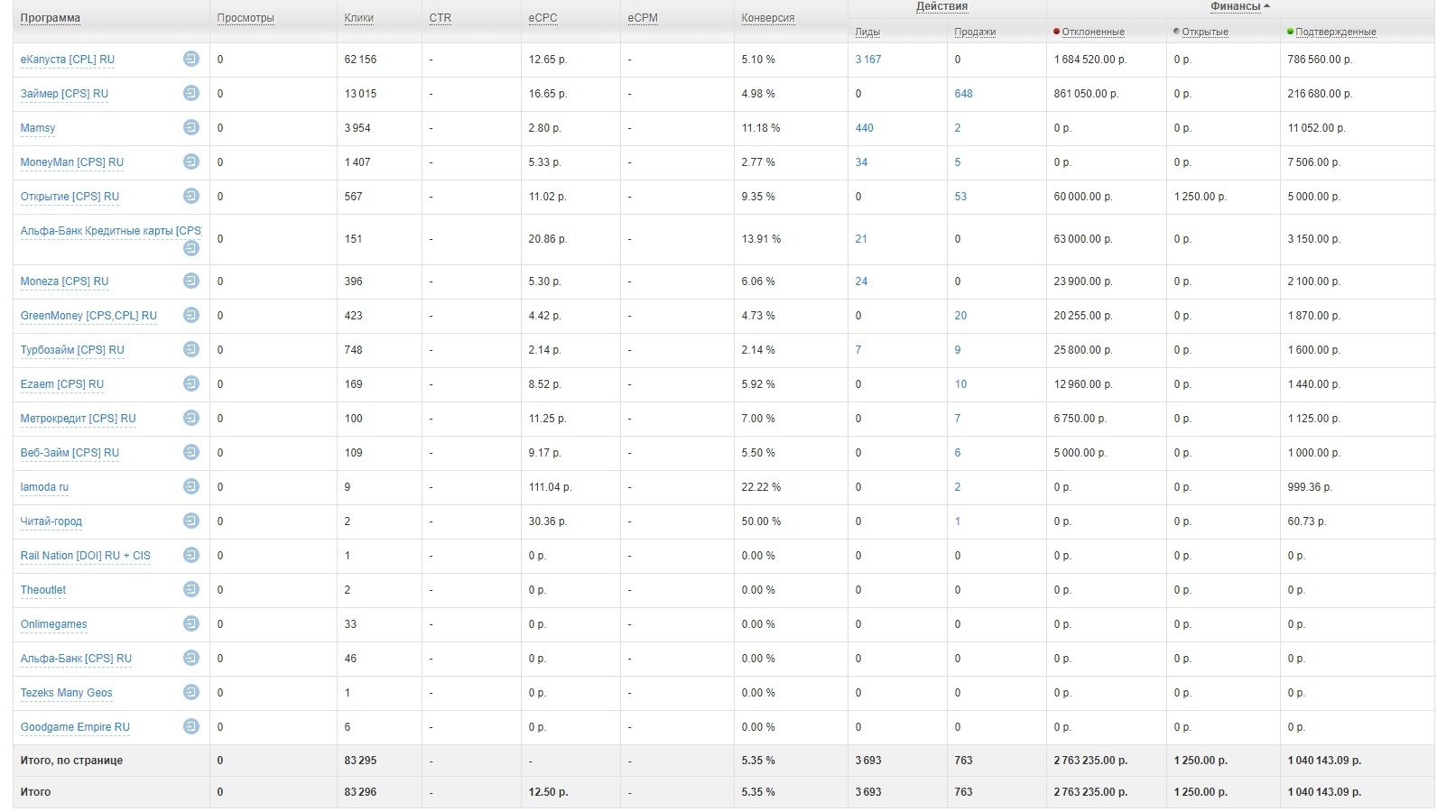Sort by eCPC column header
Image resolution: width=1456 pixels, height=812 pixels.
pyautogui.click(x=543, y=18)
